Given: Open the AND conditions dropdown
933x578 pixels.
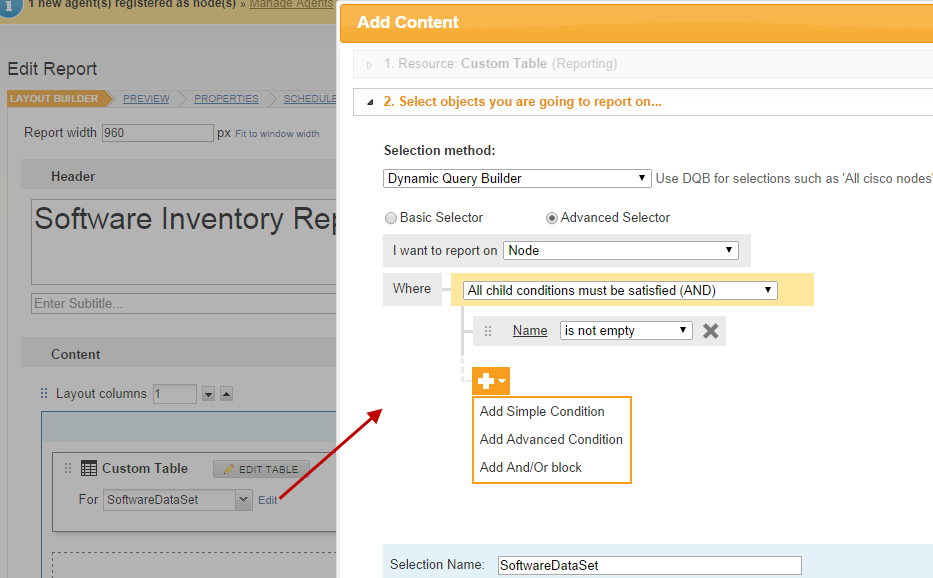Looking at the screenshot, I should (x=620, y=290).
